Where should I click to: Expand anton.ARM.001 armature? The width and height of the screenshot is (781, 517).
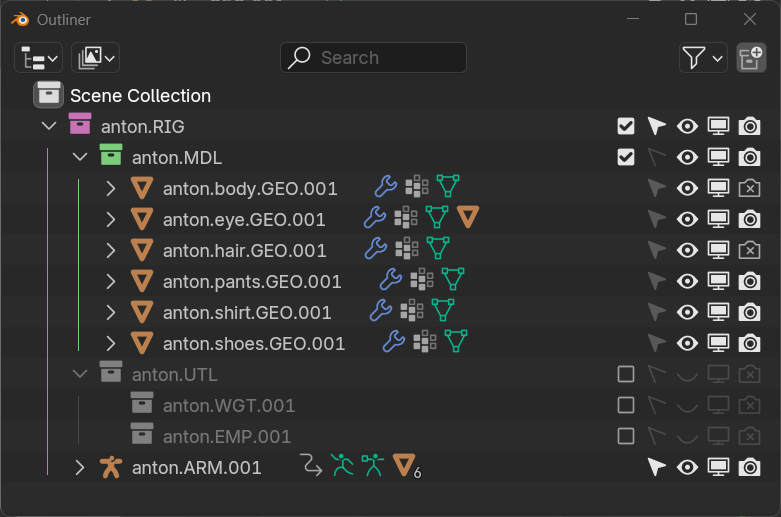tap(79, 468)
